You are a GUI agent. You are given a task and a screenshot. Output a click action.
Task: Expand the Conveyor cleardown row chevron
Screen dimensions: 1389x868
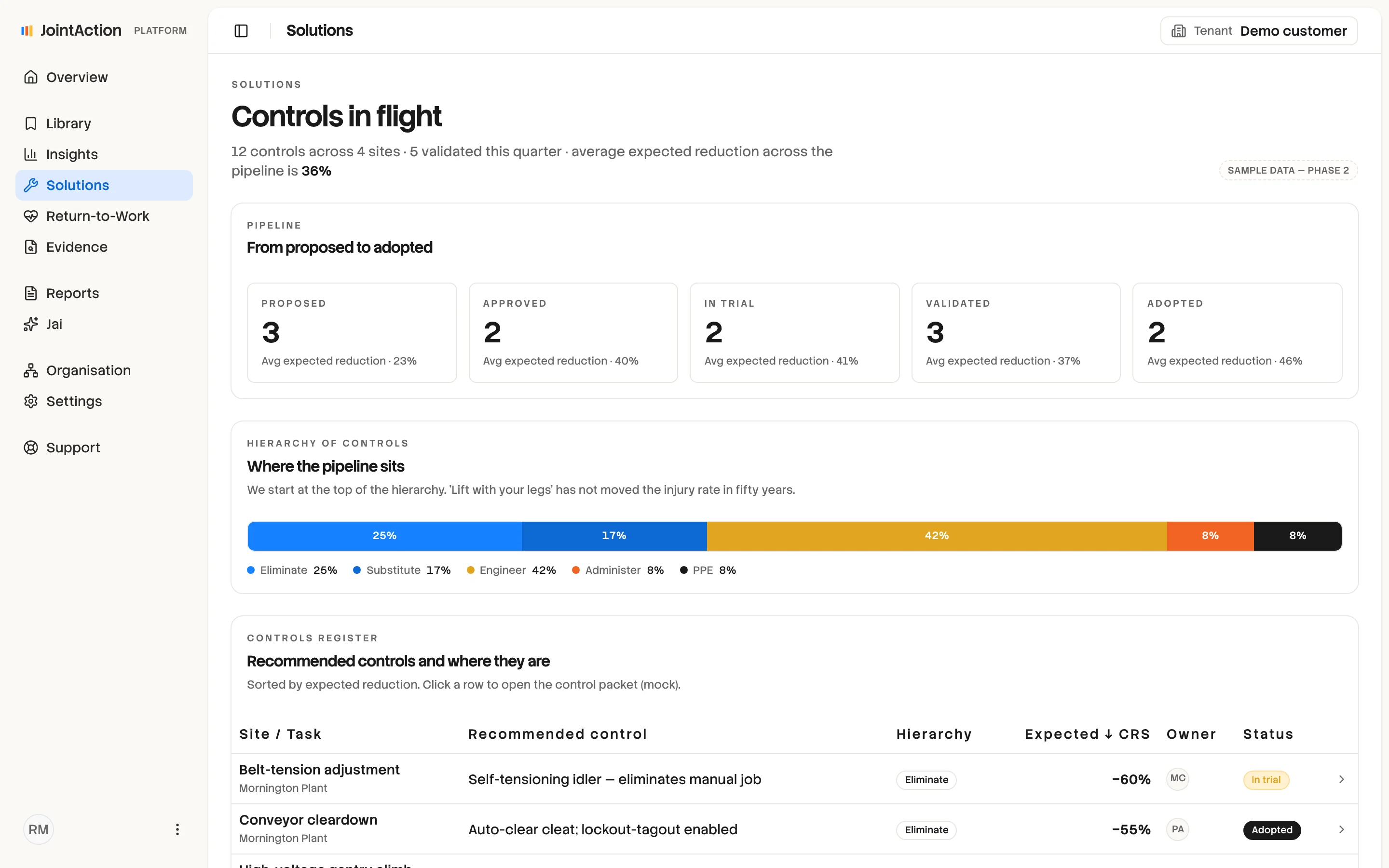pyautogui.click(x=1341, y=829)
